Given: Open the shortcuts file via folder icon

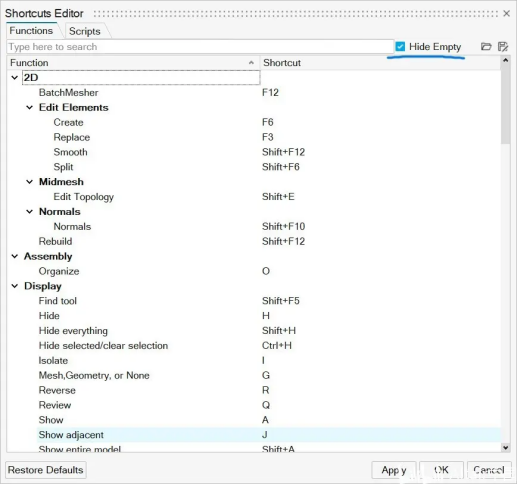Looking at the screenshot, I should (x=486, y=47).
